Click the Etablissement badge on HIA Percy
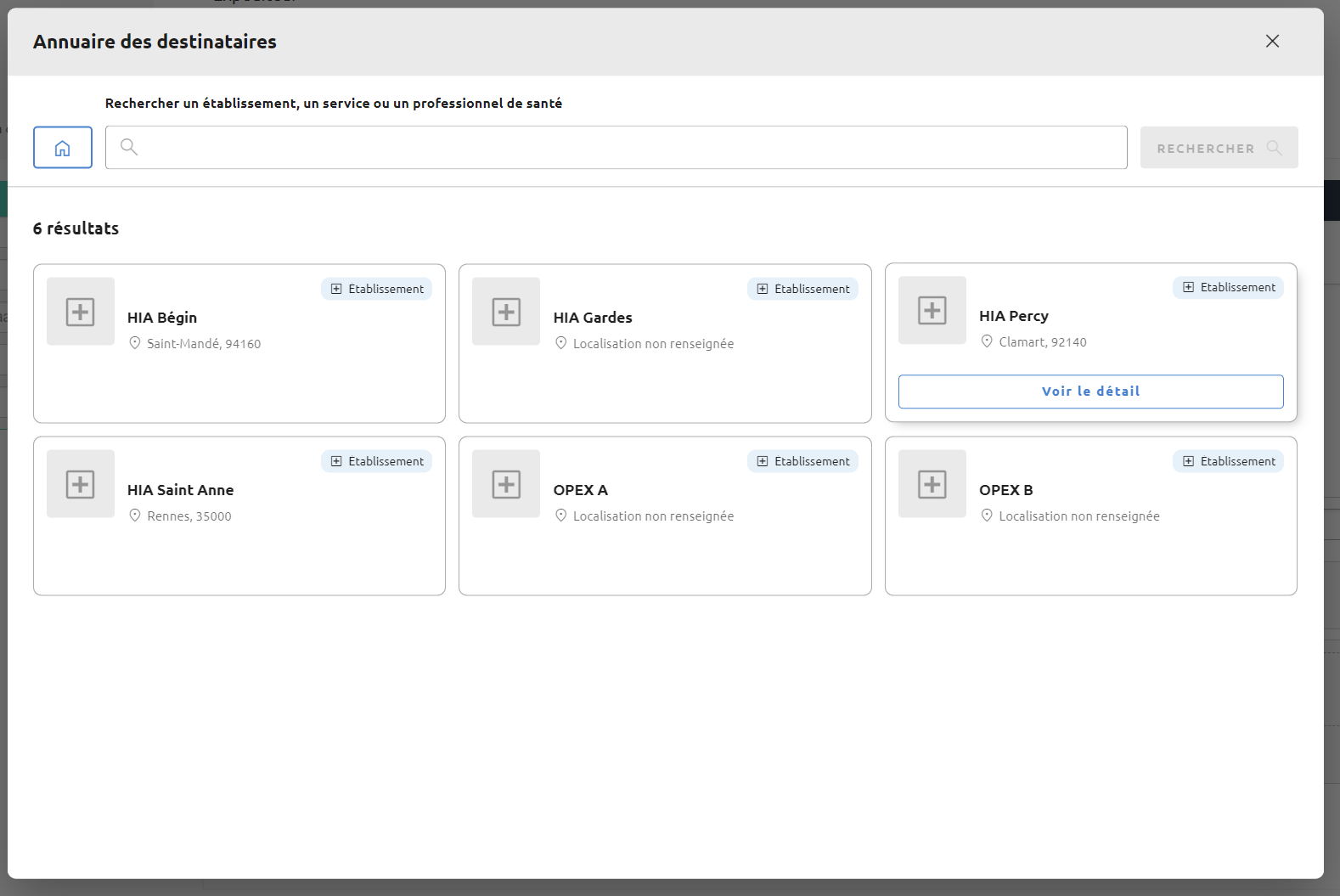The image size is (1340, 896). [x=1229, y=287]
